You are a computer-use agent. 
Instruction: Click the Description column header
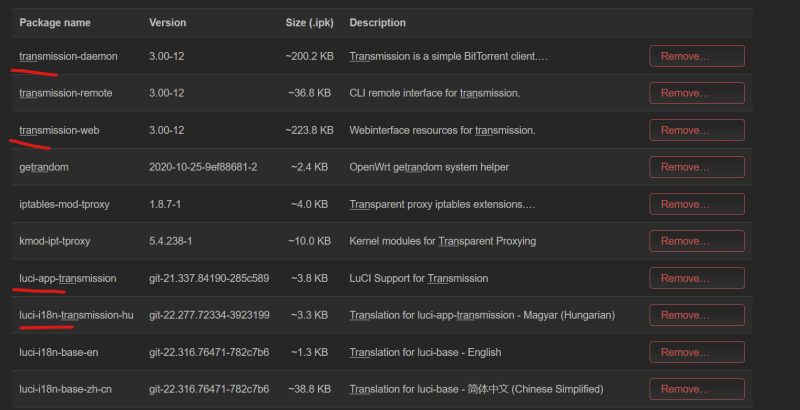(x=378, y=22)
